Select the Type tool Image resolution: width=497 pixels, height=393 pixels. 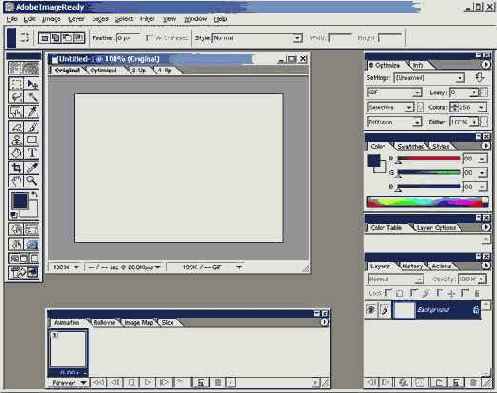pyautogui.click(x=32, y=153)
